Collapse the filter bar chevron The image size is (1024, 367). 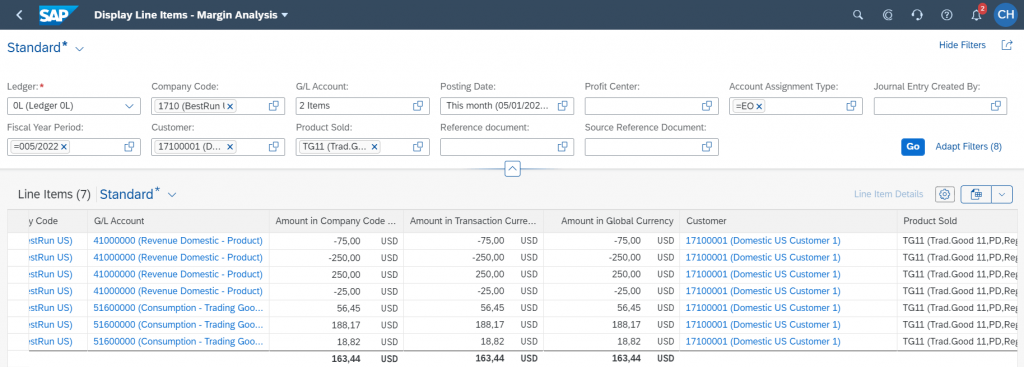pyautogui.click(x=513, y=169)
